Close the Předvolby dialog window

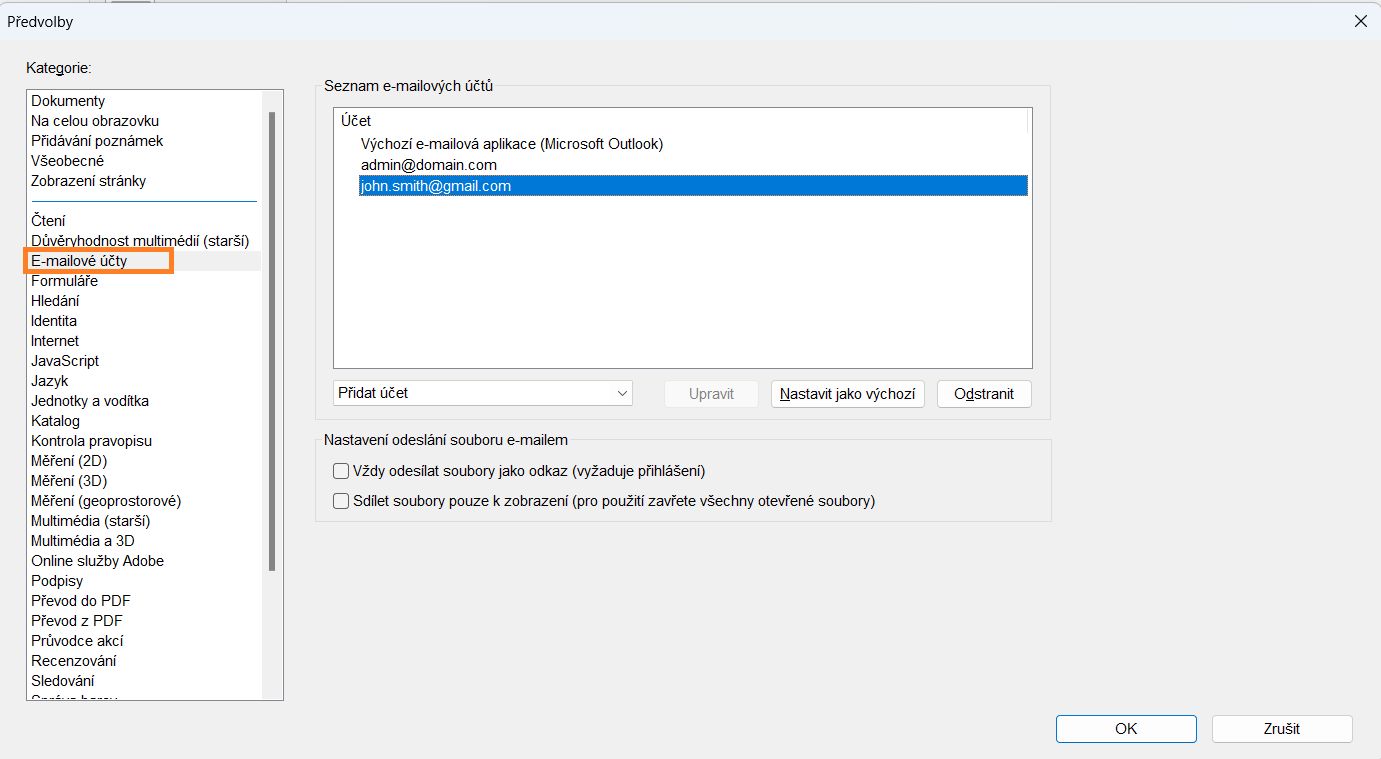[1360, 21]
